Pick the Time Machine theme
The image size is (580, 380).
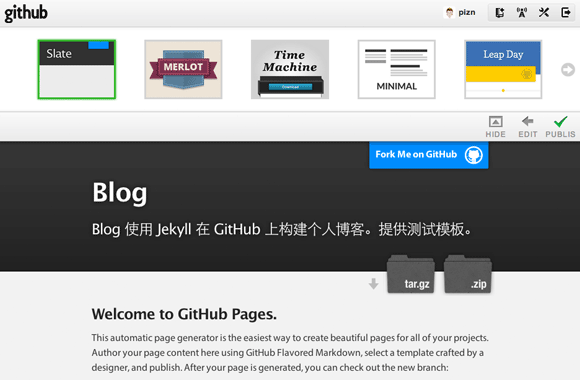[x=290, y=70]
